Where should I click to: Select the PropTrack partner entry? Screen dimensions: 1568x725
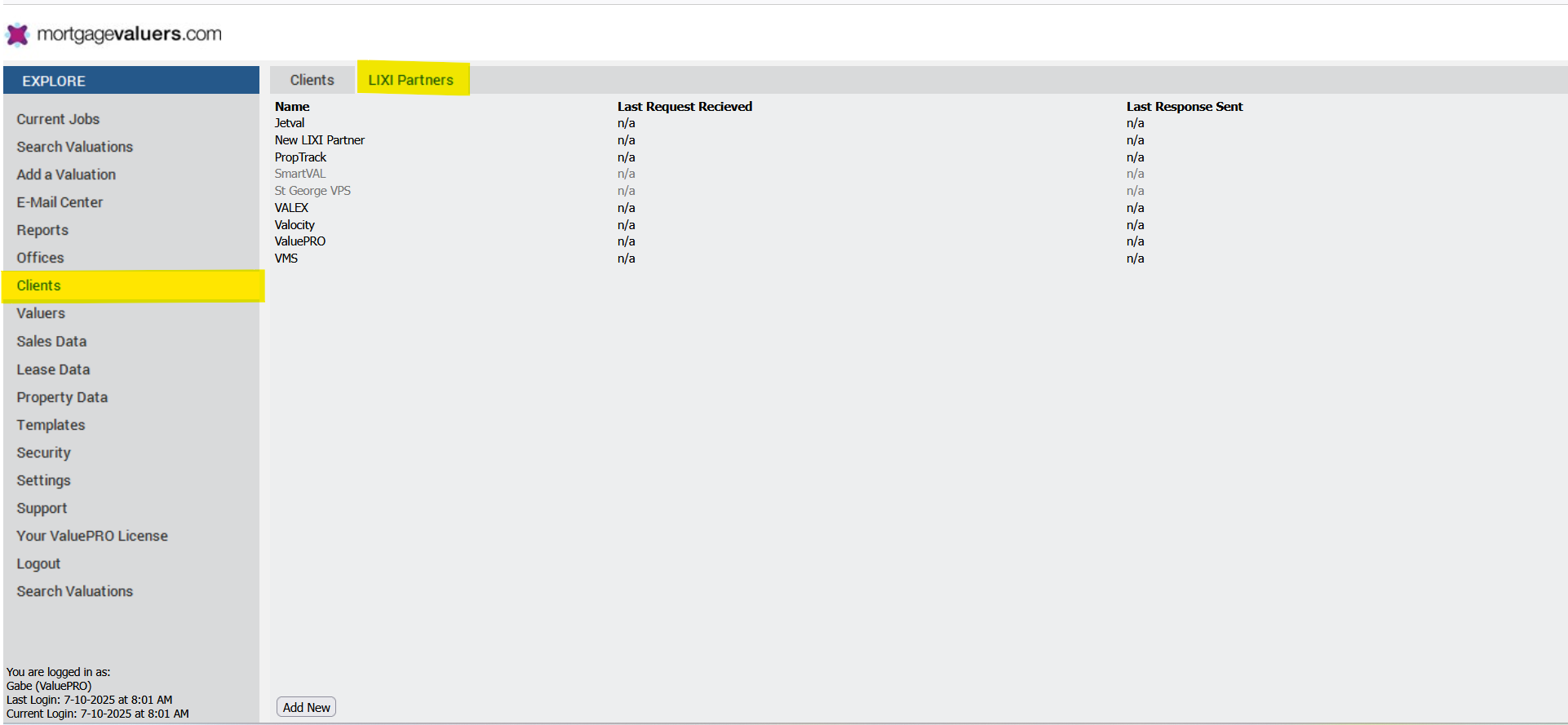pyautogui.click(x=300, y=157)
